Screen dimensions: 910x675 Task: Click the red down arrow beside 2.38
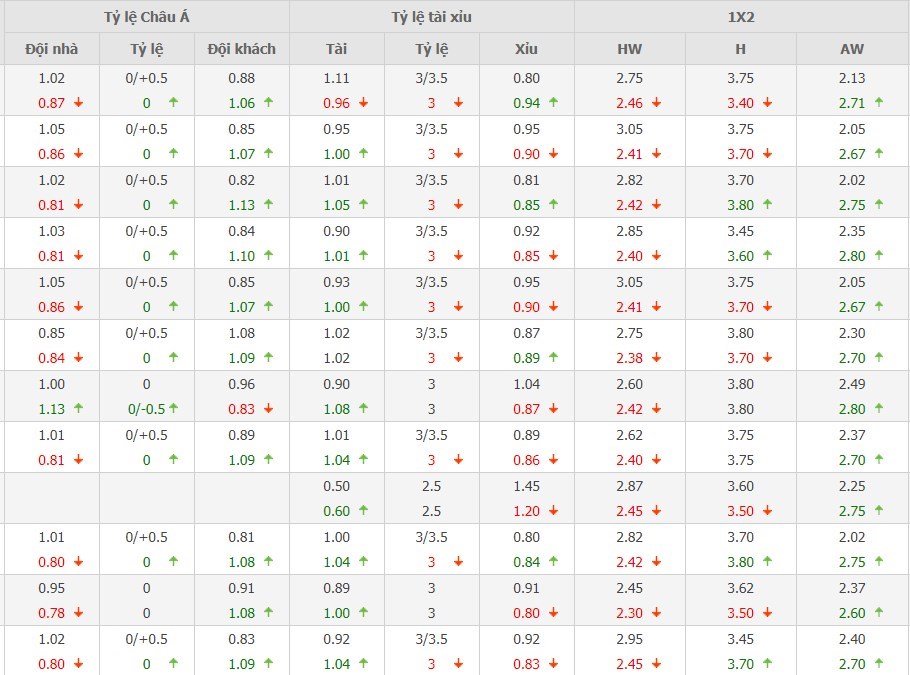point(656,358)
